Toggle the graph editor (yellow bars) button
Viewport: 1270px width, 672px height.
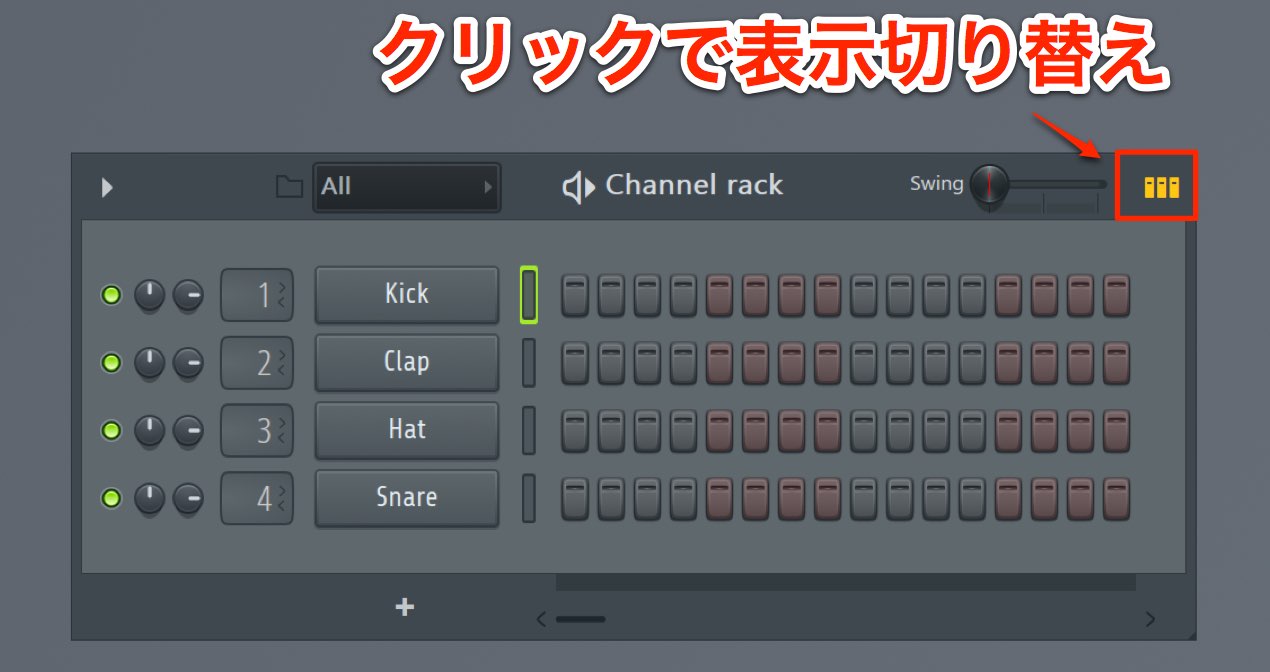[x=1161, y=187]
